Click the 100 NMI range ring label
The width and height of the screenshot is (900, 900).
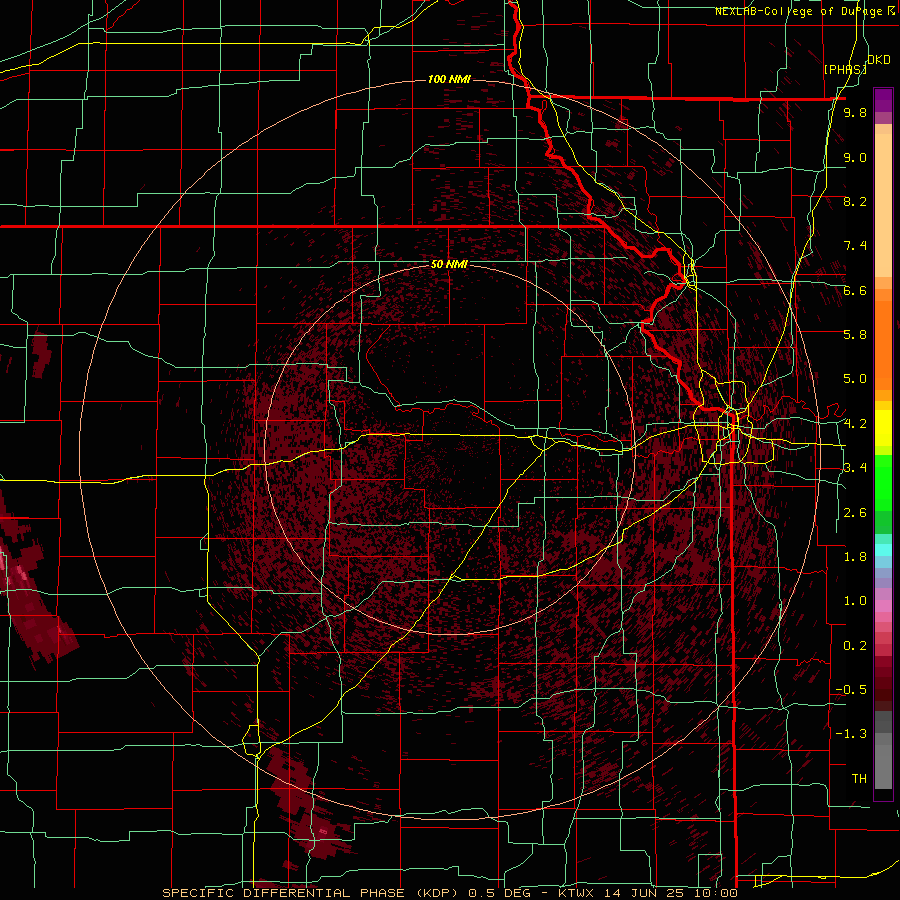pos(449,79)
